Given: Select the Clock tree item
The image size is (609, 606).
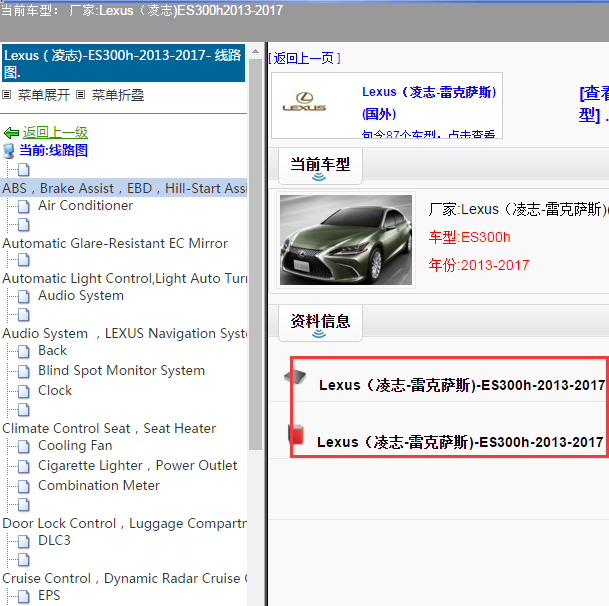Looking at the screenshot, I should coord(55,390).
